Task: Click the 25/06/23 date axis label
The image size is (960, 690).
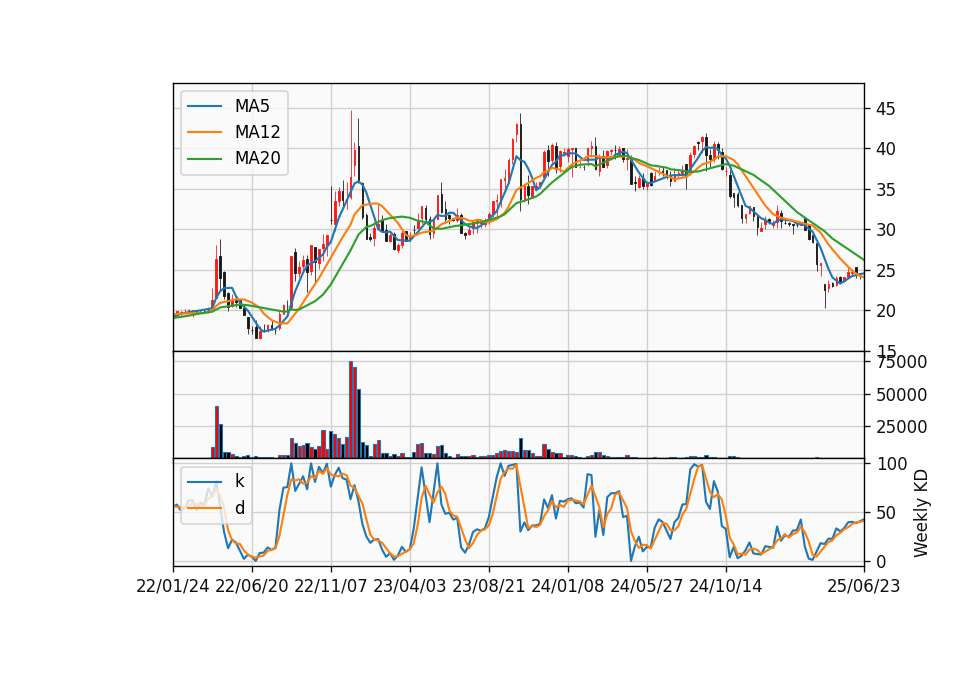Action: [x=864, y=587]
